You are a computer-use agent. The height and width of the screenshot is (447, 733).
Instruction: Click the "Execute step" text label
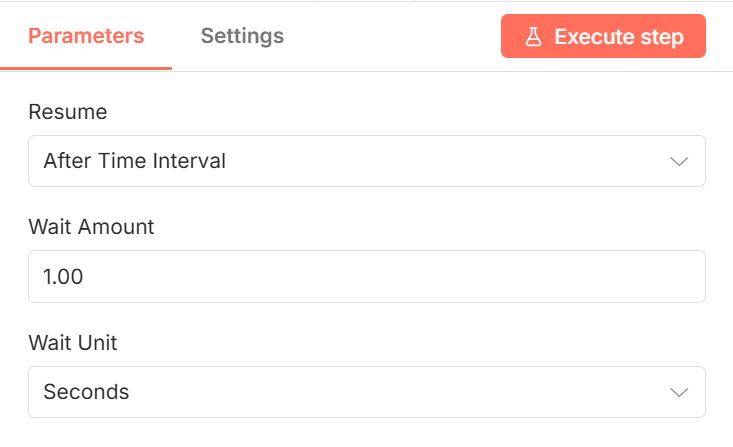coord(619,37)
